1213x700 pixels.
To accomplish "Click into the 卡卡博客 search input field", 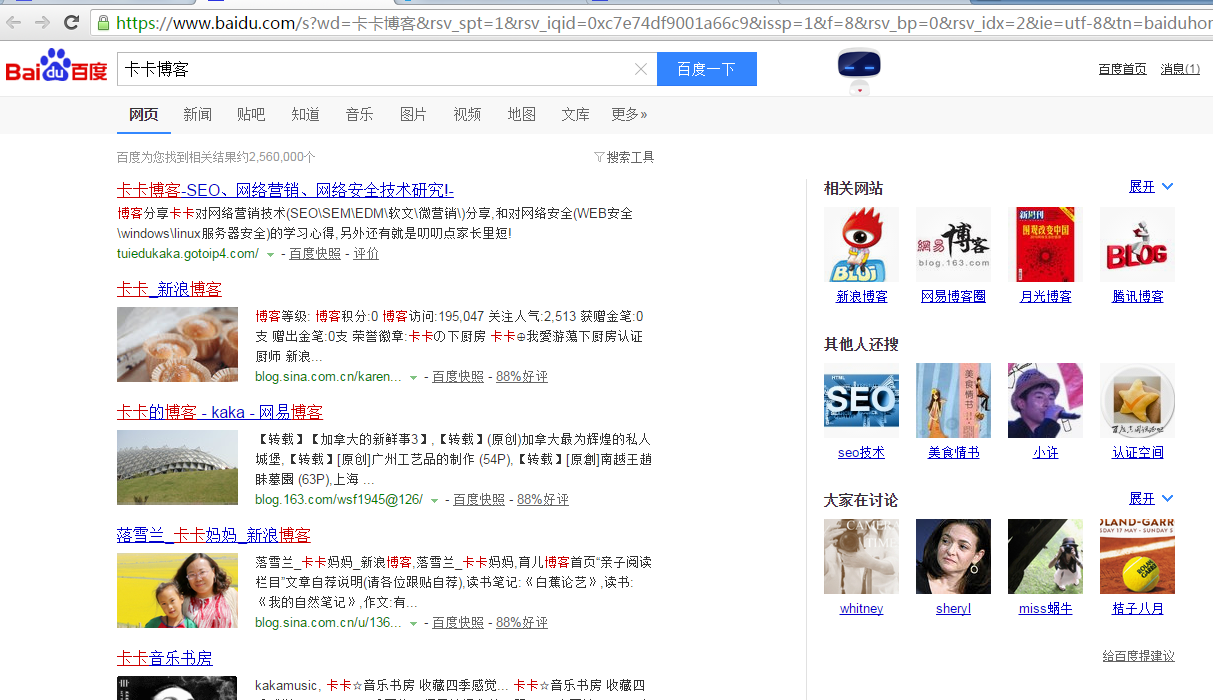I will click(375, 69).
